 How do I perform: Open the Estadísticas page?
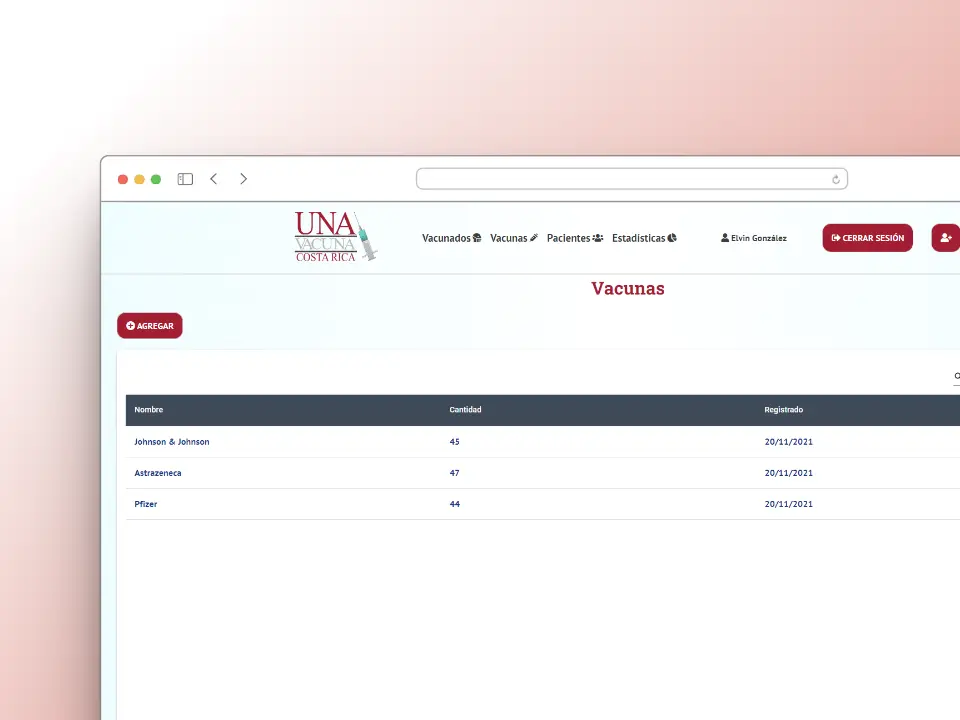pos(644,238)
